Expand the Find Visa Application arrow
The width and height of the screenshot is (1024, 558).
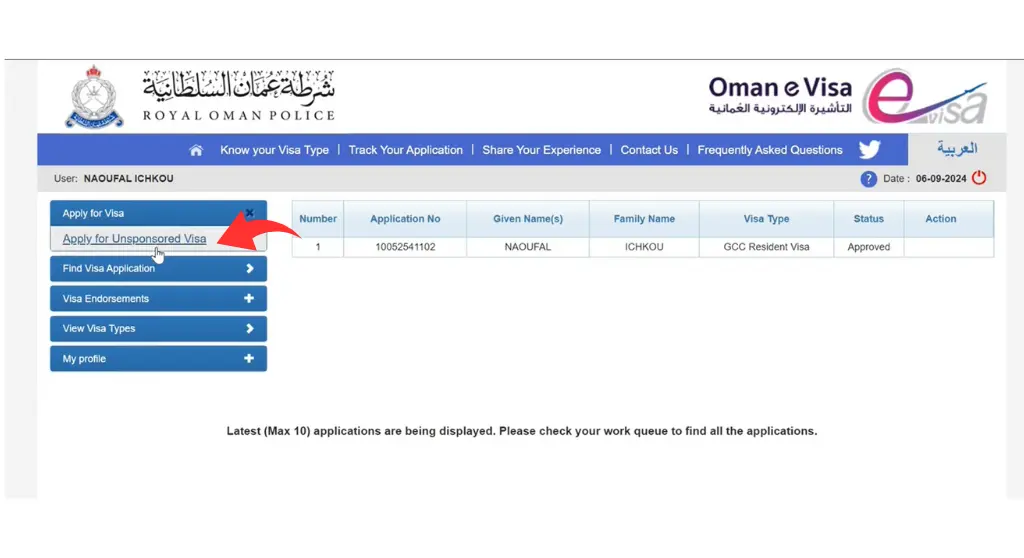click(249, 269)
